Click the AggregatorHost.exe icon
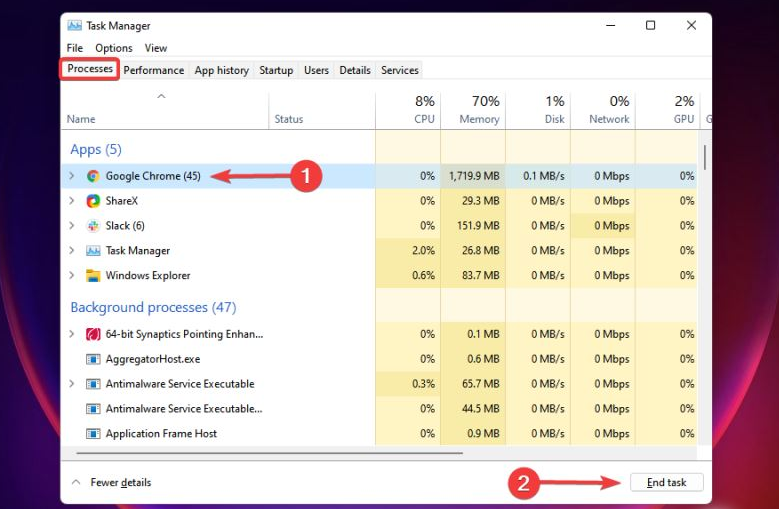 93,359
